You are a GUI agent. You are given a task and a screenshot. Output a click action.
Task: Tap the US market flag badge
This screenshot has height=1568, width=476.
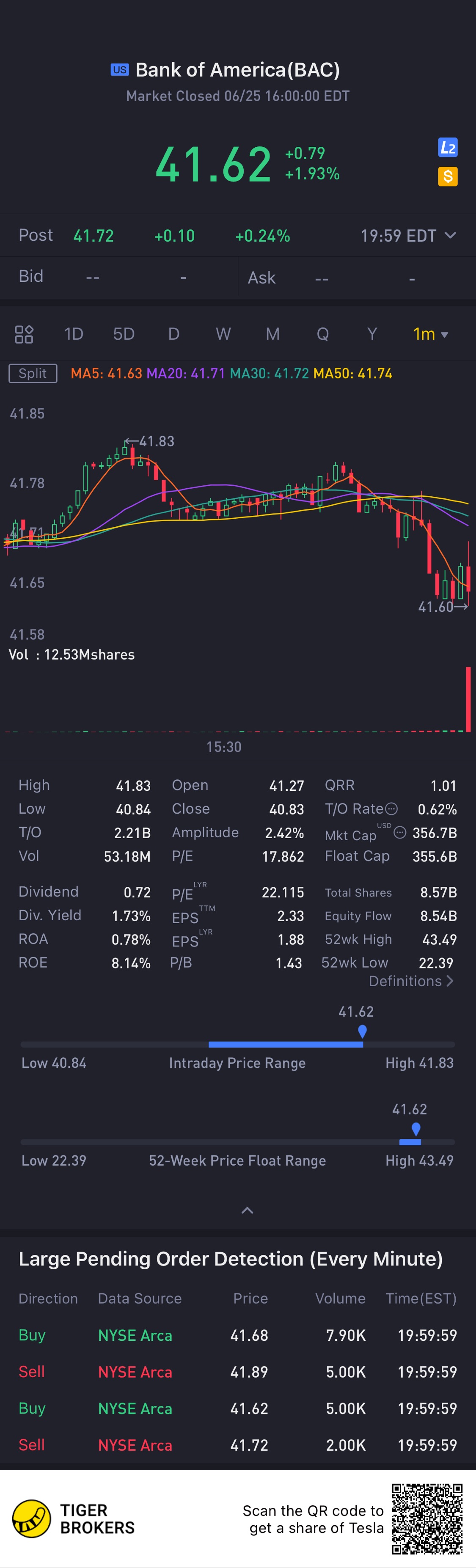pyautogui.click(x=119, y=70)
